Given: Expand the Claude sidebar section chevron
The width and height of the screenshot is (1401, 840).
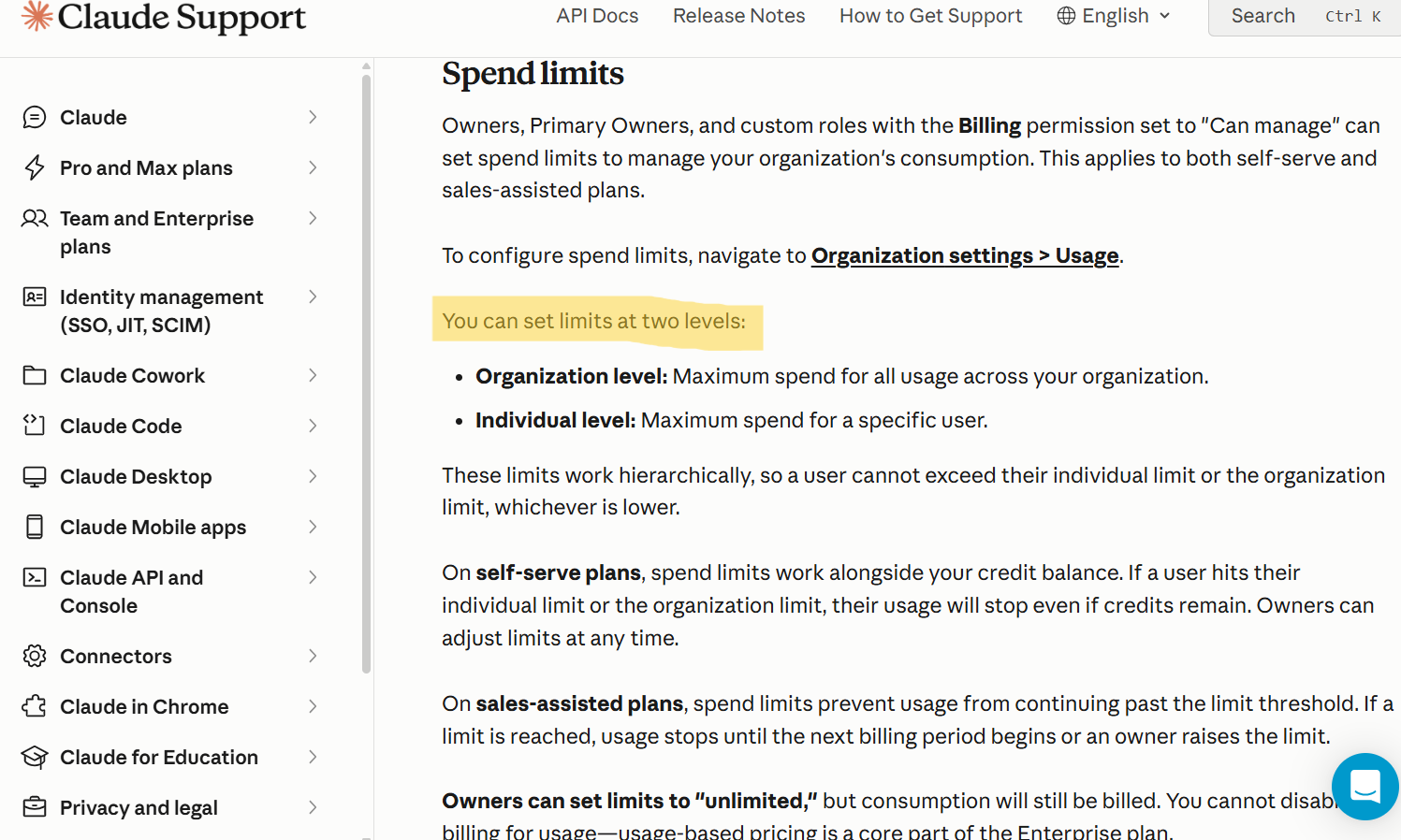Looking at the screenshot, I should tap(313, 117).
